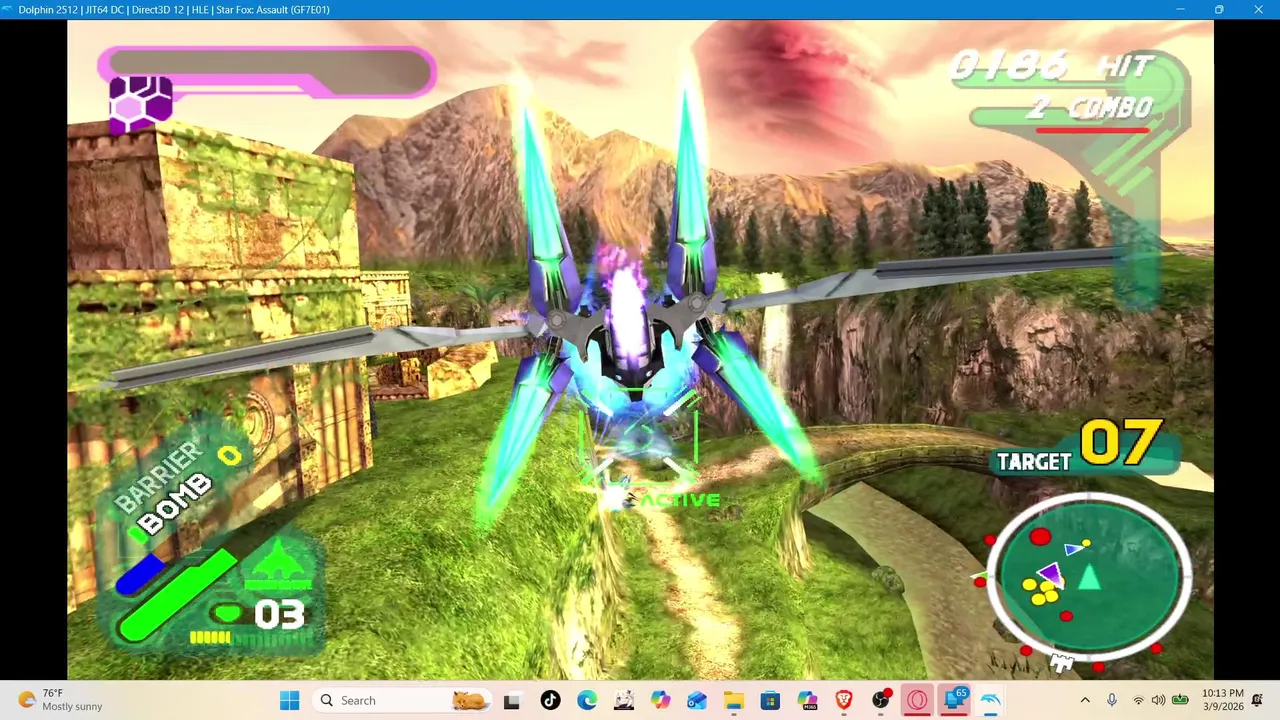Image resolution: width=1280 pixels, height=720 pixels.
Task: Open Microsoft Copilot from taskbar
Action: (x=660, y=700)
